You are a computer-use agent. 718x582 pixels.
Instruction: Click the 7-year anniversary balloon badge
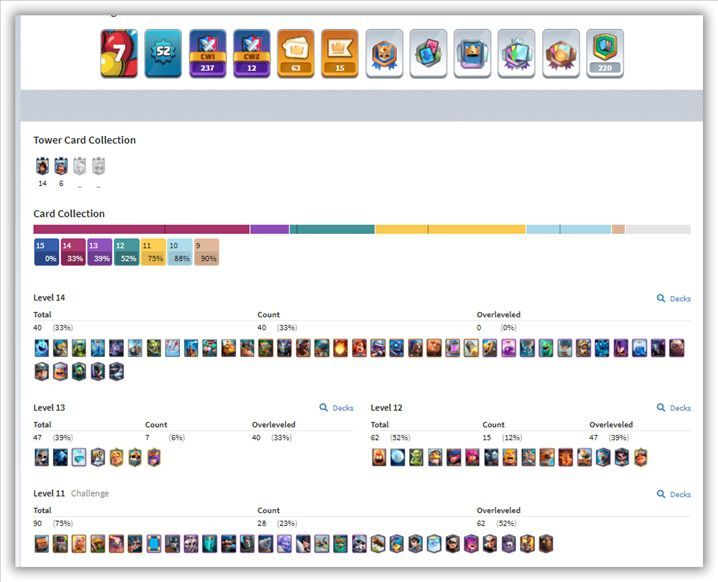[119, 53]
